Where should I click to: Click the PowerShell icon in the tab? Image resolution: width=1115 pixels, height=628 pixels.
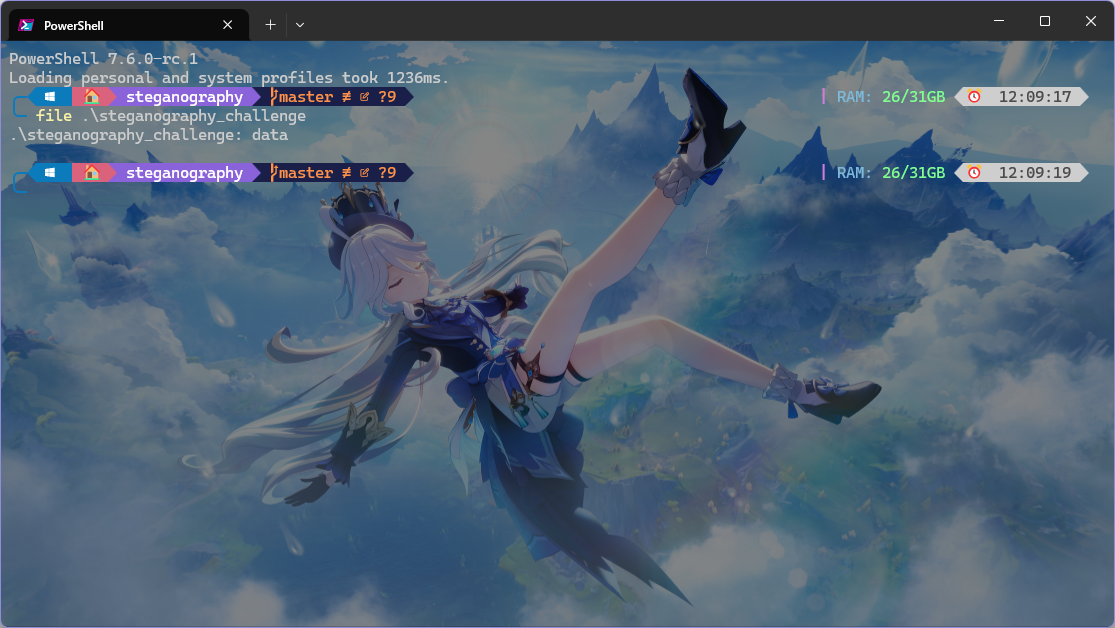(27, 25)
